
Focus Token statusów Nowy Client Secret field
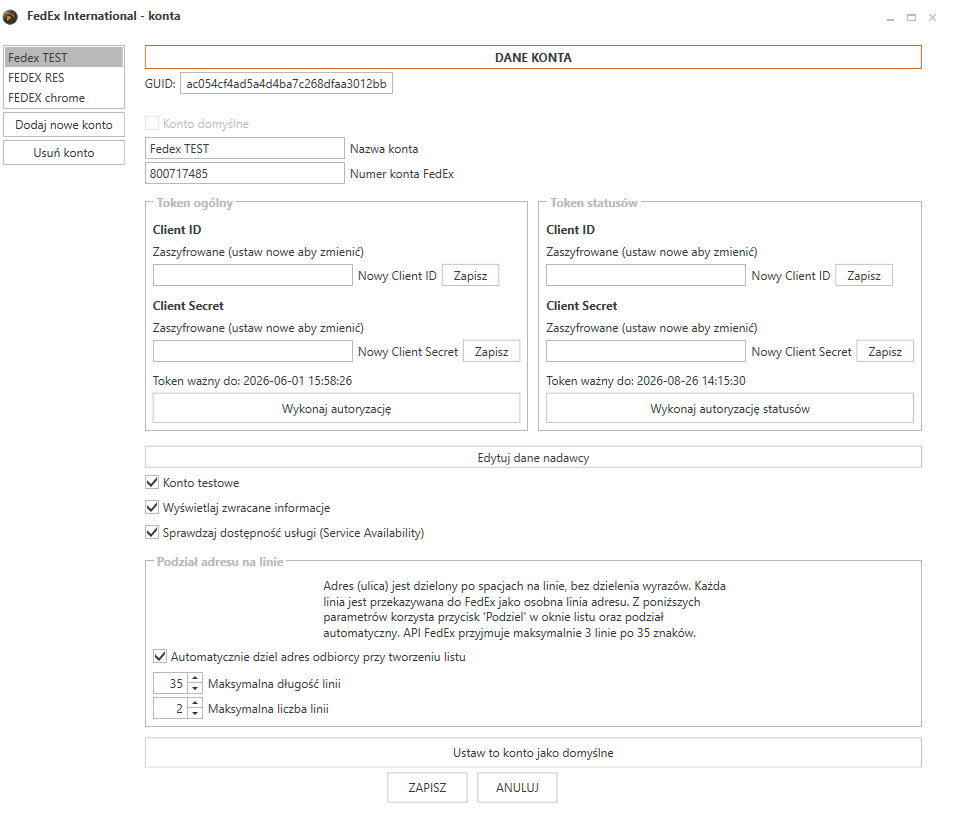point(646,352)
